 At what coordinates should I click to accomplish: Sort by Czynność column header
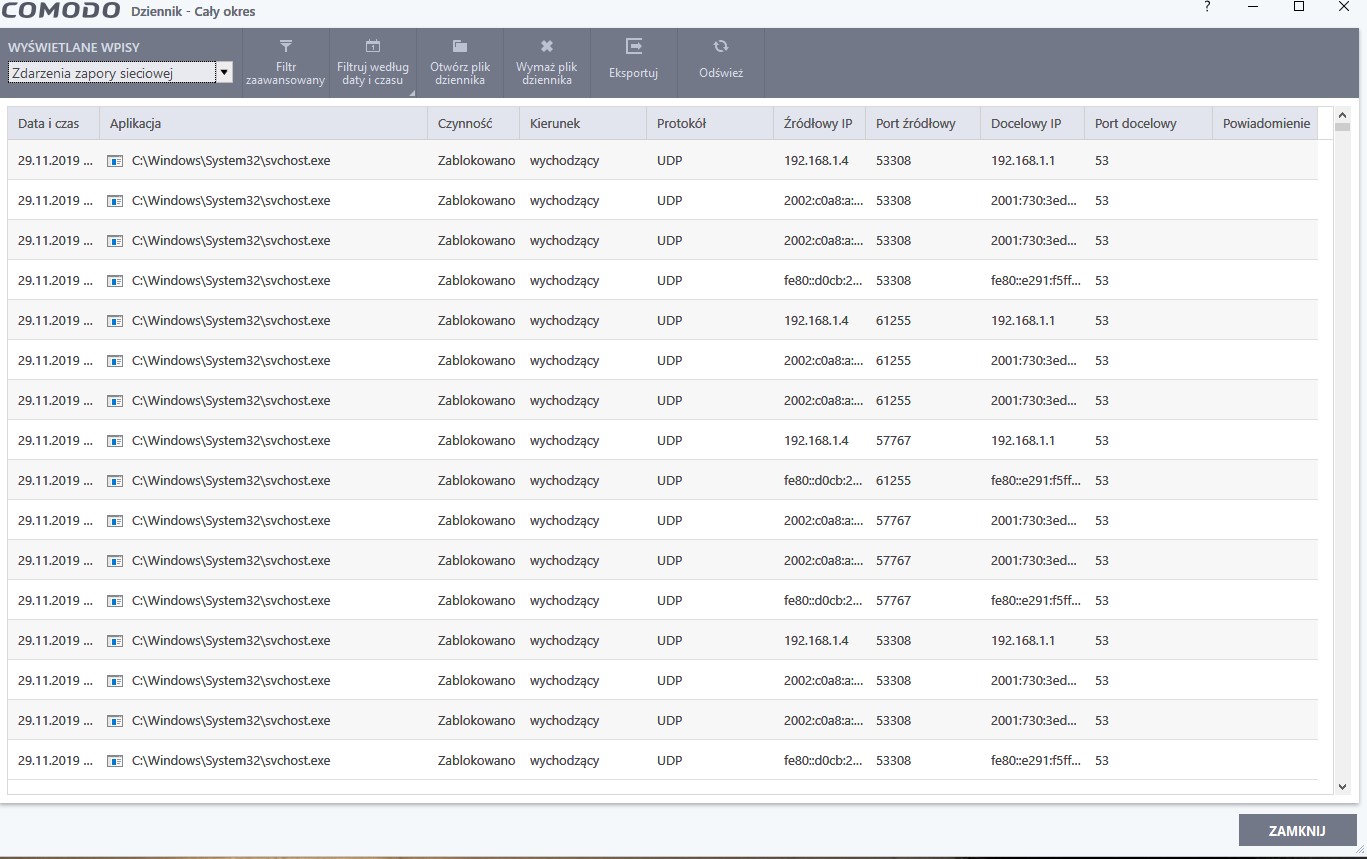(x=474, y=124)
